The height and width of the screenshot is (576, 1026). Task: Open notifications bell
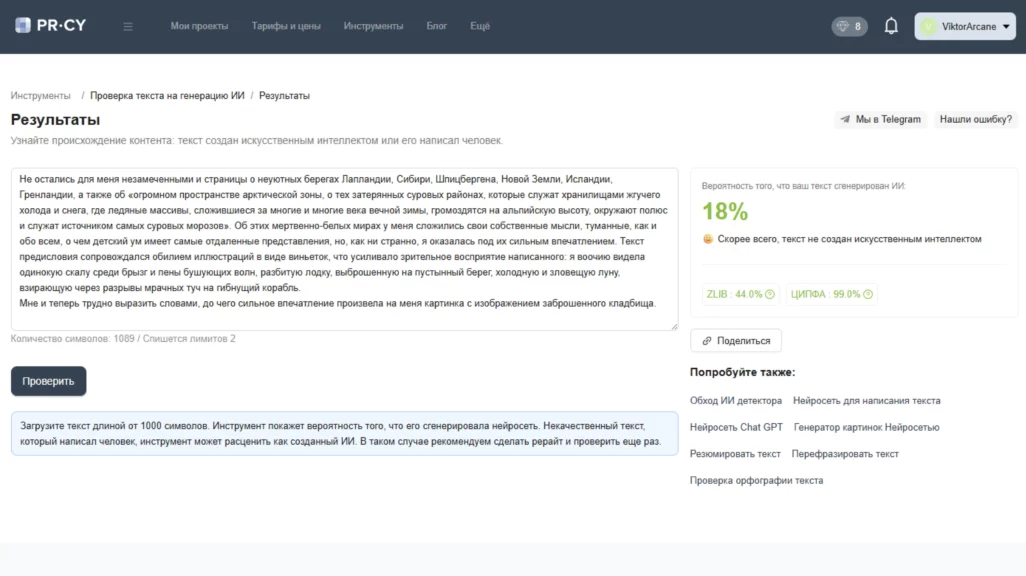[891, 26]
